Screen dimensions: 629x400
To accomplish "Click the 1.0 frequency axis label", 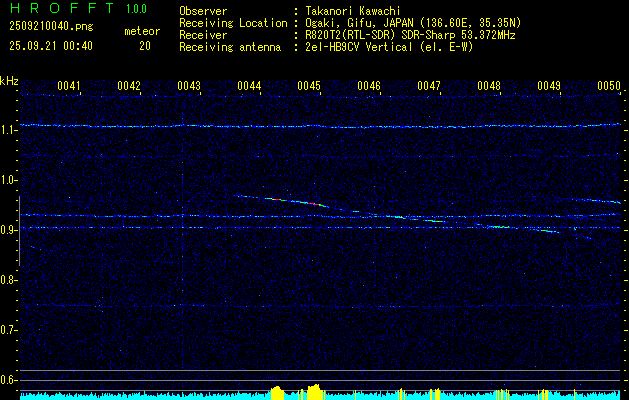I will (x=7, y=180).
